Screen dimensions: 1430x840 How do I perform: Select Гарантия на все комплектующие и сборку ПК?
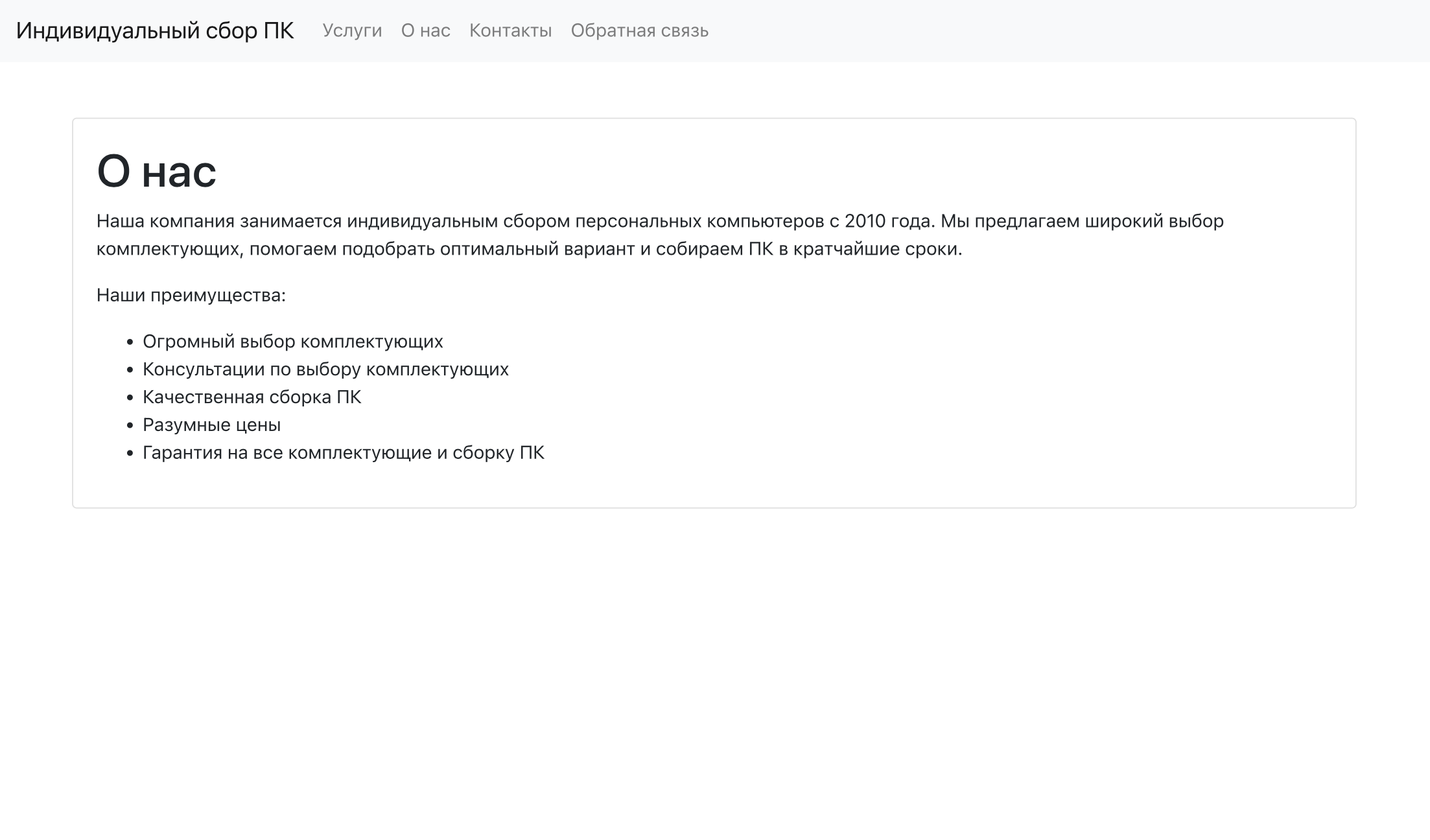(344, 452)
